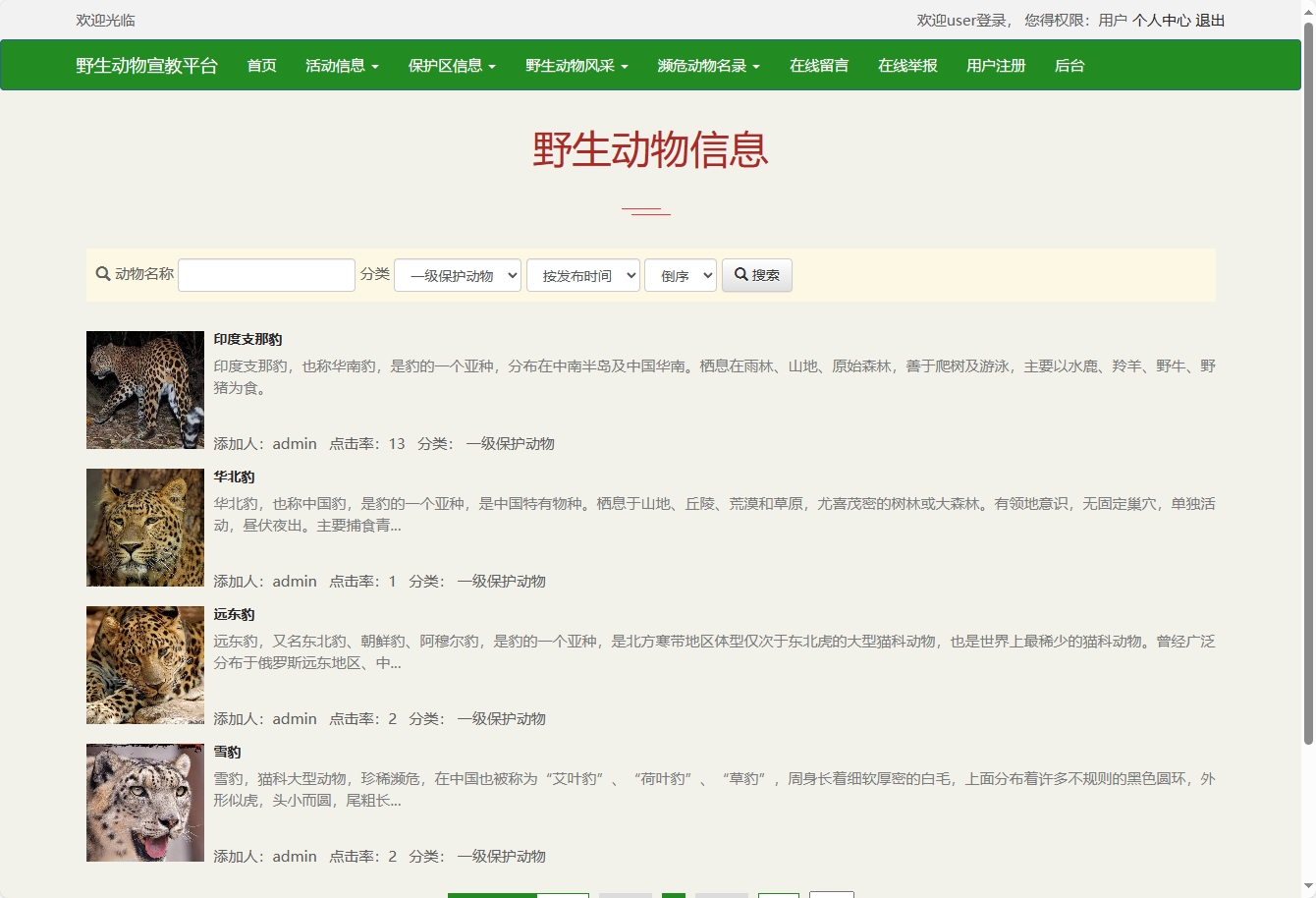1316x898 pixels.
Task: Expand the 活动信息 navigation menu
Action: click(x=341, y=65)
